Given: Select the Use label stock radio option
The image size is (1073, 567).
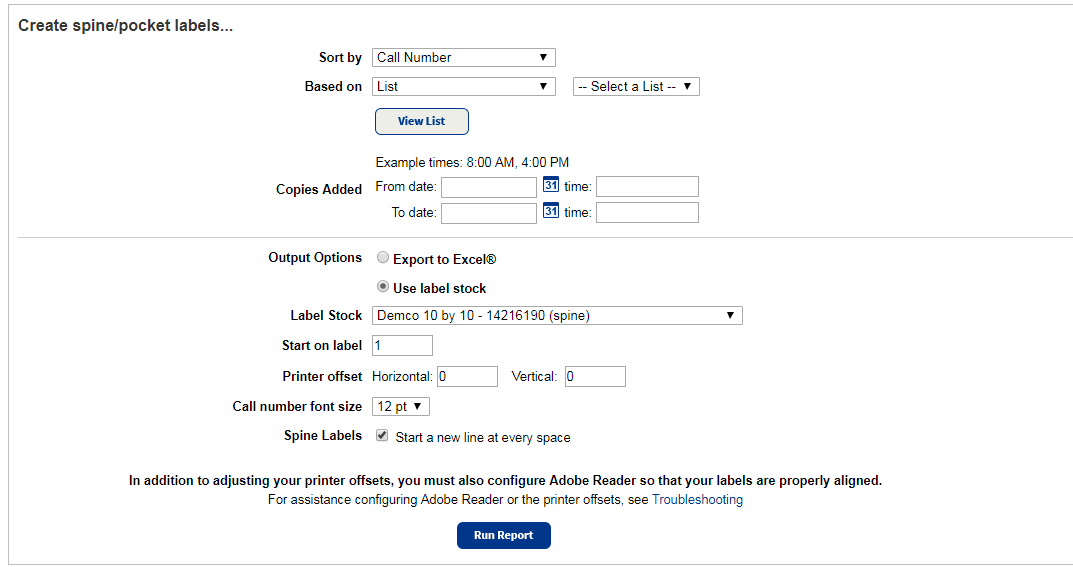Looking at the screenshot, I should (x=383, y=287).
